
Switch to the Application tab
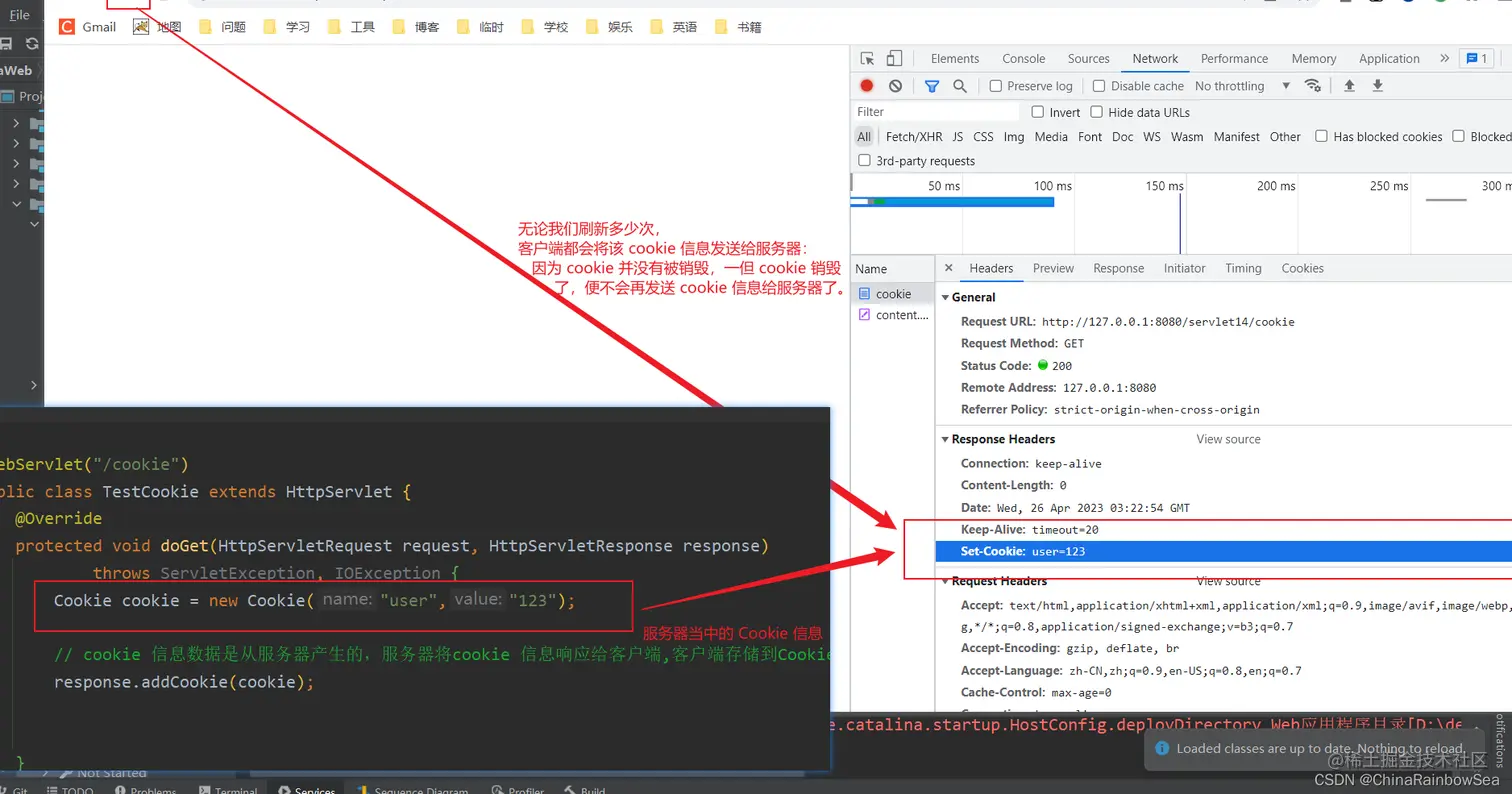point(1389,59)
